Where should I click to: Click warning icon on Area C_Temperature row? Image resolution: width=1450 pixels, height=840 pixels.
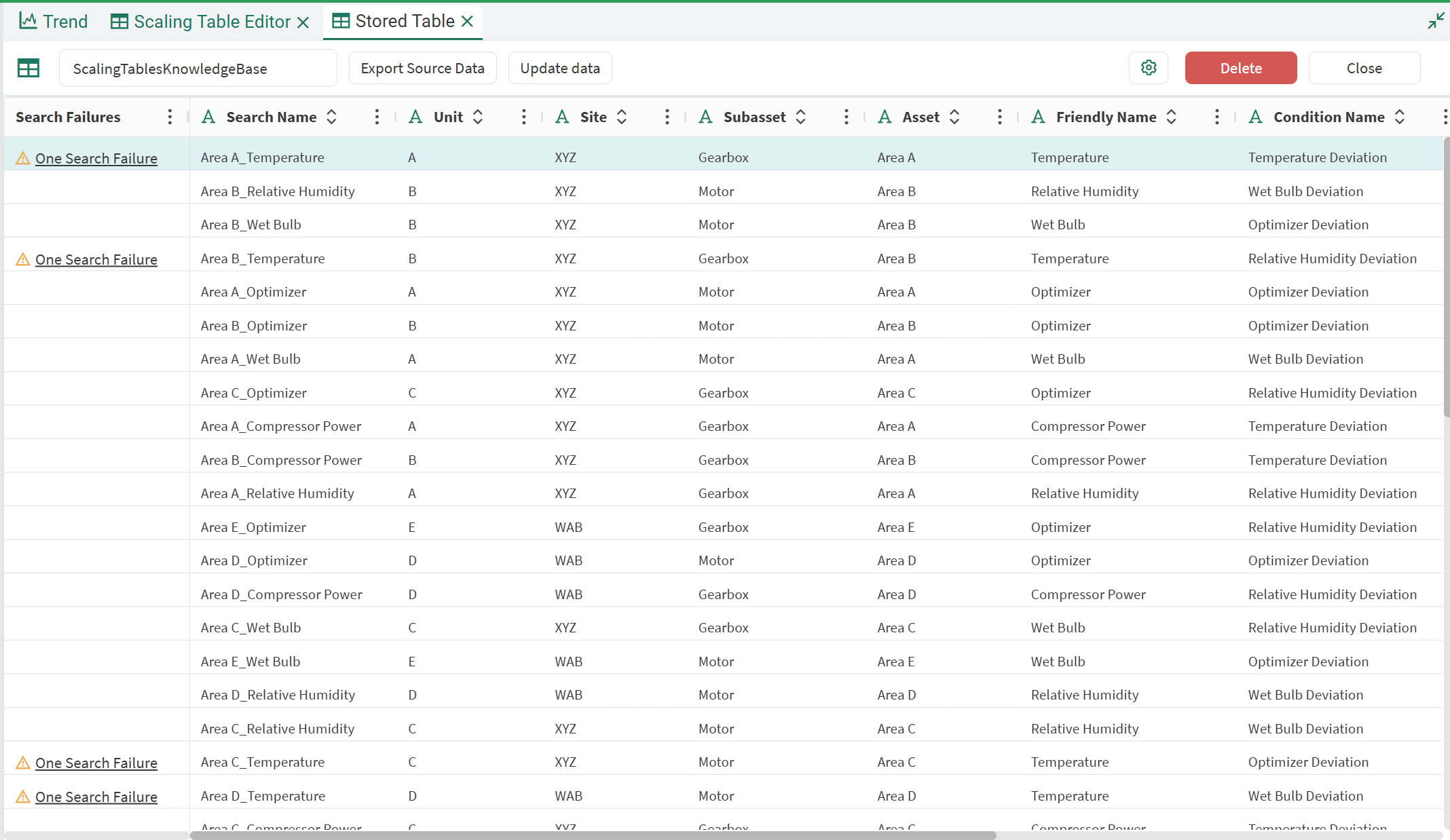click(x=23, y=763)
